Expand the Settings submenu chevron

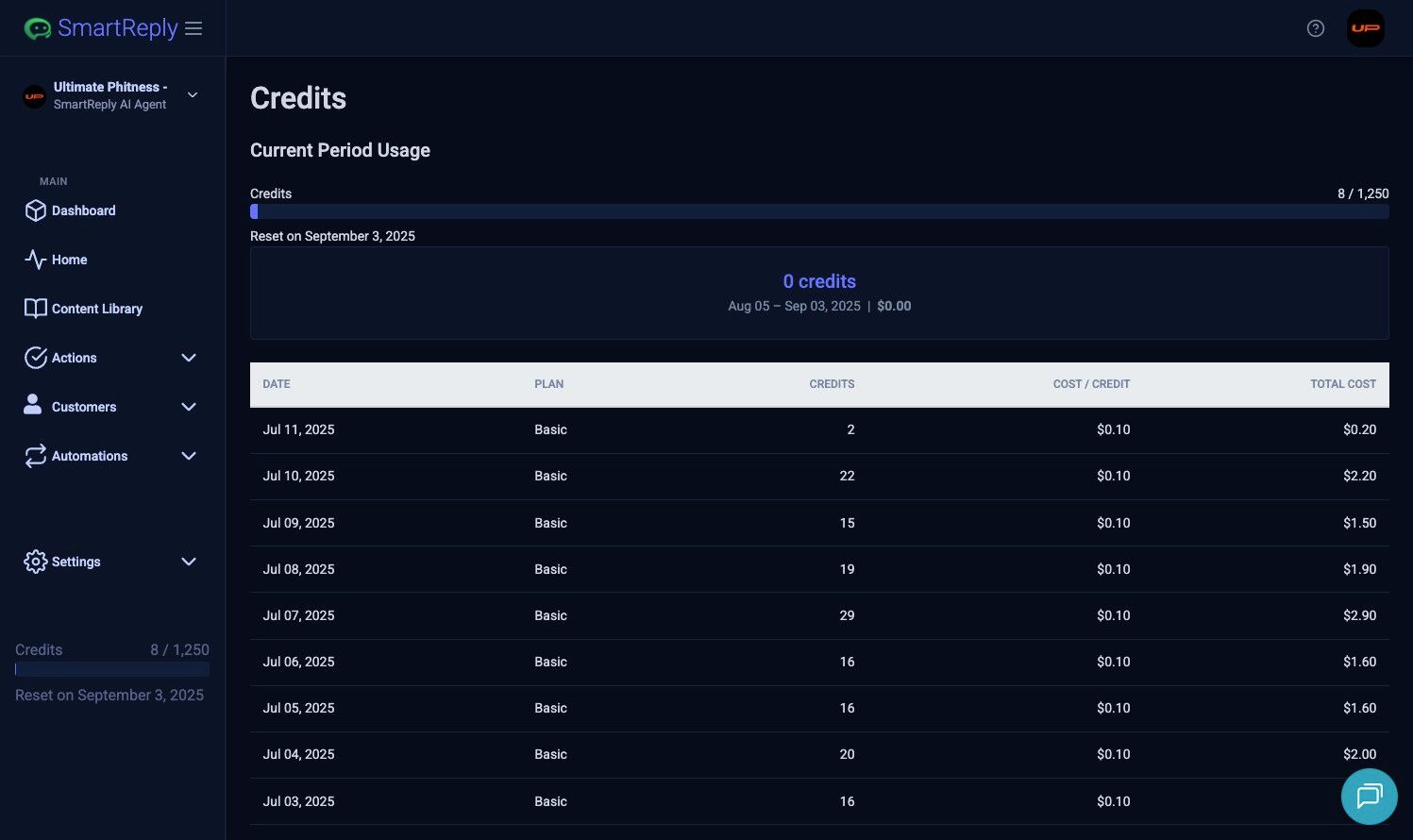click(x=189, y=562)
